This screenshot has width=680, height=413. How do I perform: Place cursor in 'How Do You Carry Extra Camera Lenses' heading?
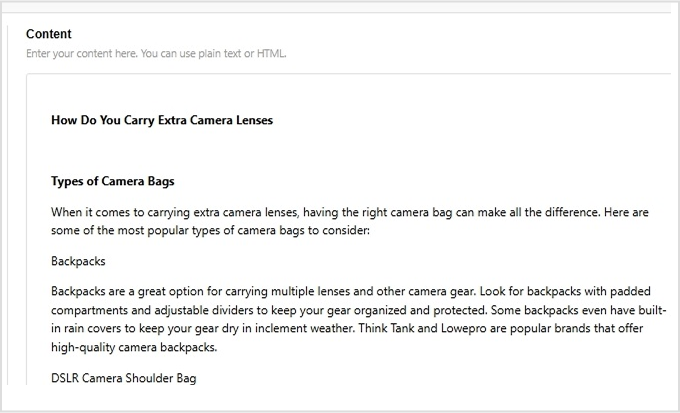click(x=162, y=120)
